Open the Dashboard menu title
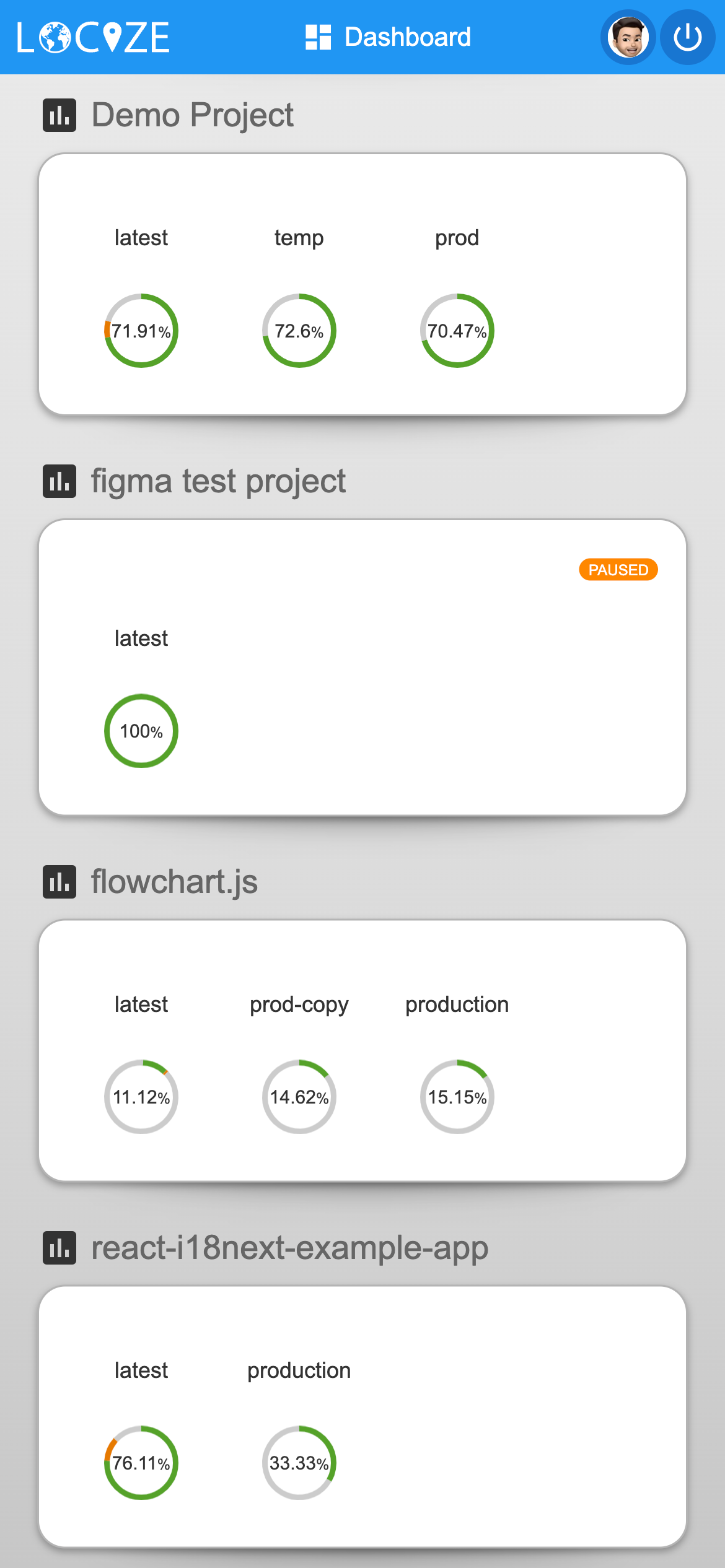The image size is (725, 1568). pyautogui.click(x=407, y=37)
